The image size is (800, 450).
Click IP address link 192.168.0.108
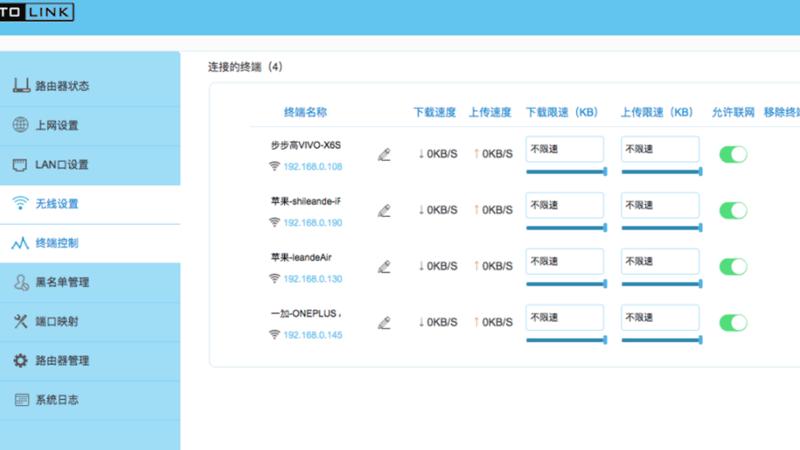pyautogui.click(x=313, y=167)
